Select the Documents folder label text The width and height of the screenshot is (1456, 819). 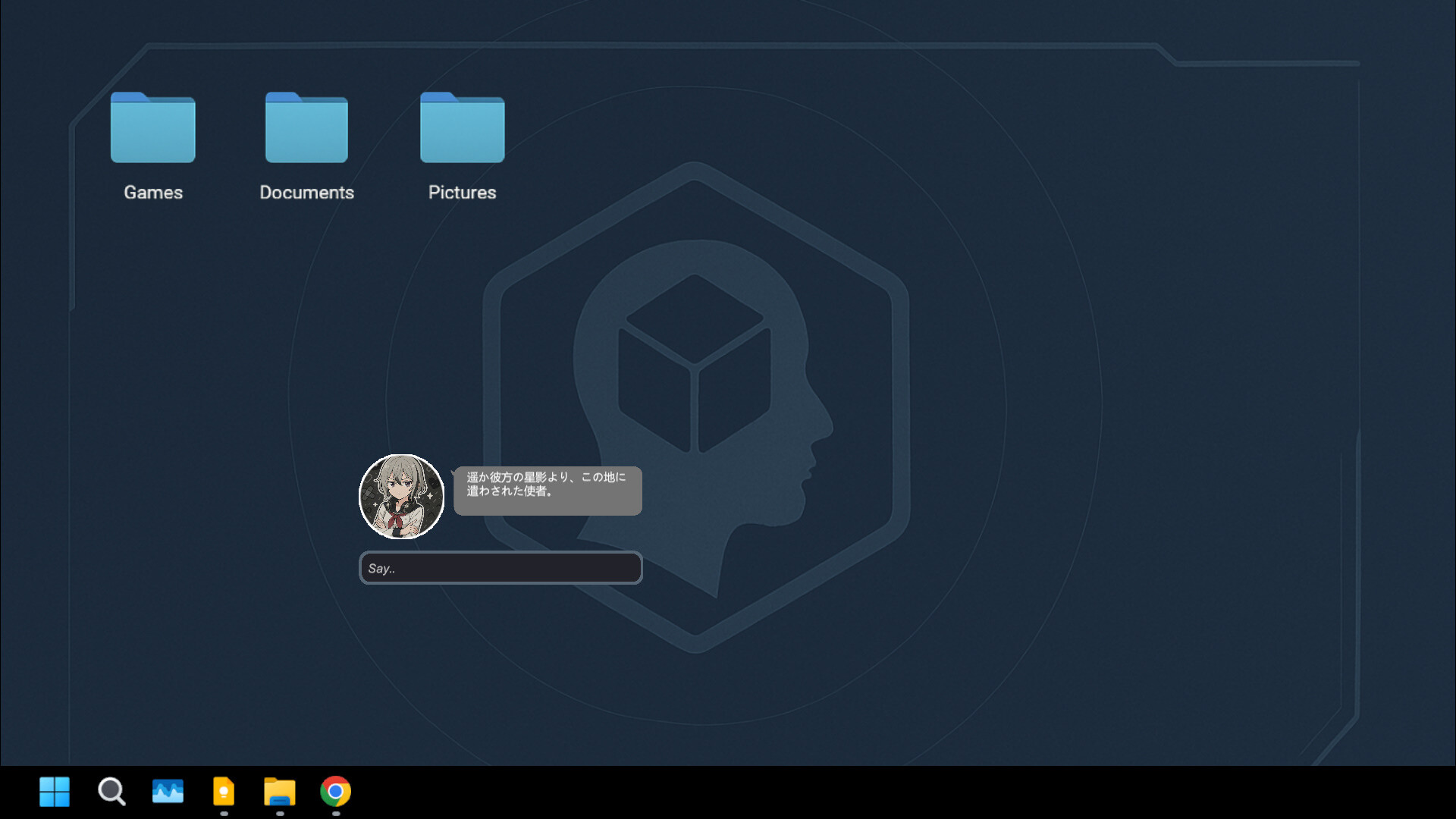click(306, 192)
